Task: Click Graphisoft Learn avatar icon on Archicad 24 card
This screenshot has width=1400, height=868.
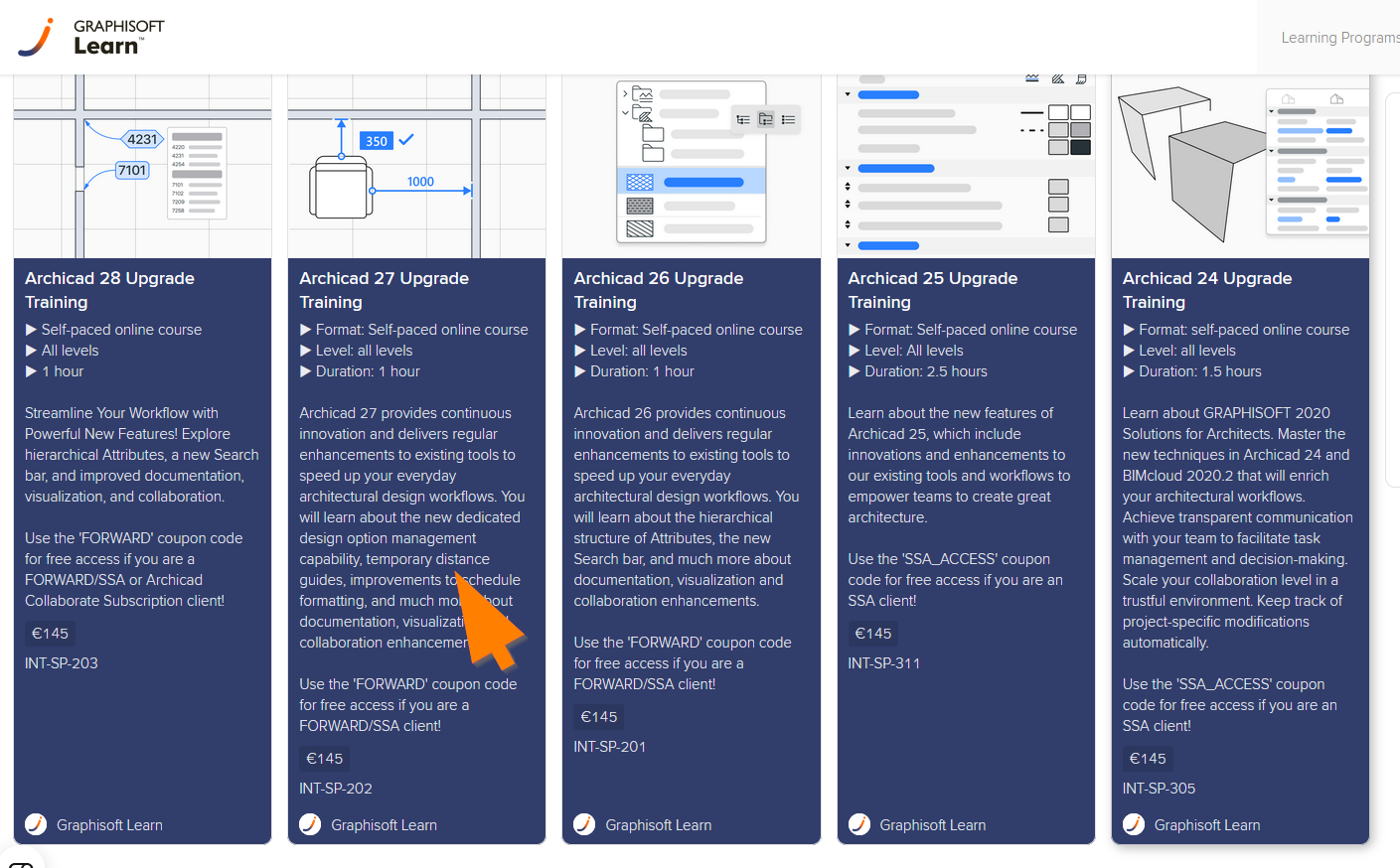Action: pyautogui.click(x=1134, y=824)
